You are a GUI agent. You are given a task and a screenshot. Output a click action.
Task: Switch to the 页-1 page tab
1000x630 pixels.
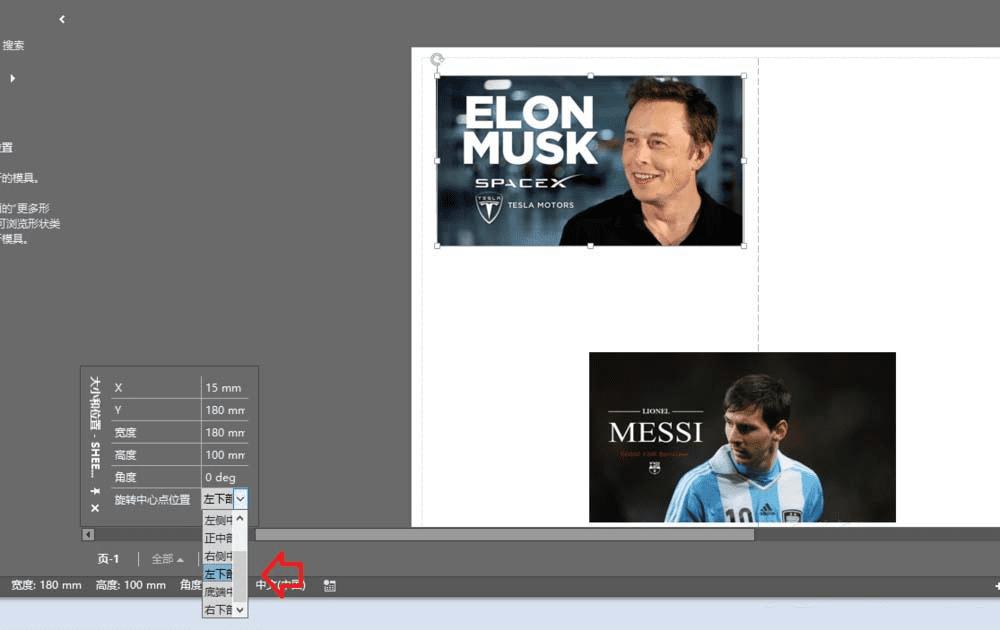pos(108,559)
